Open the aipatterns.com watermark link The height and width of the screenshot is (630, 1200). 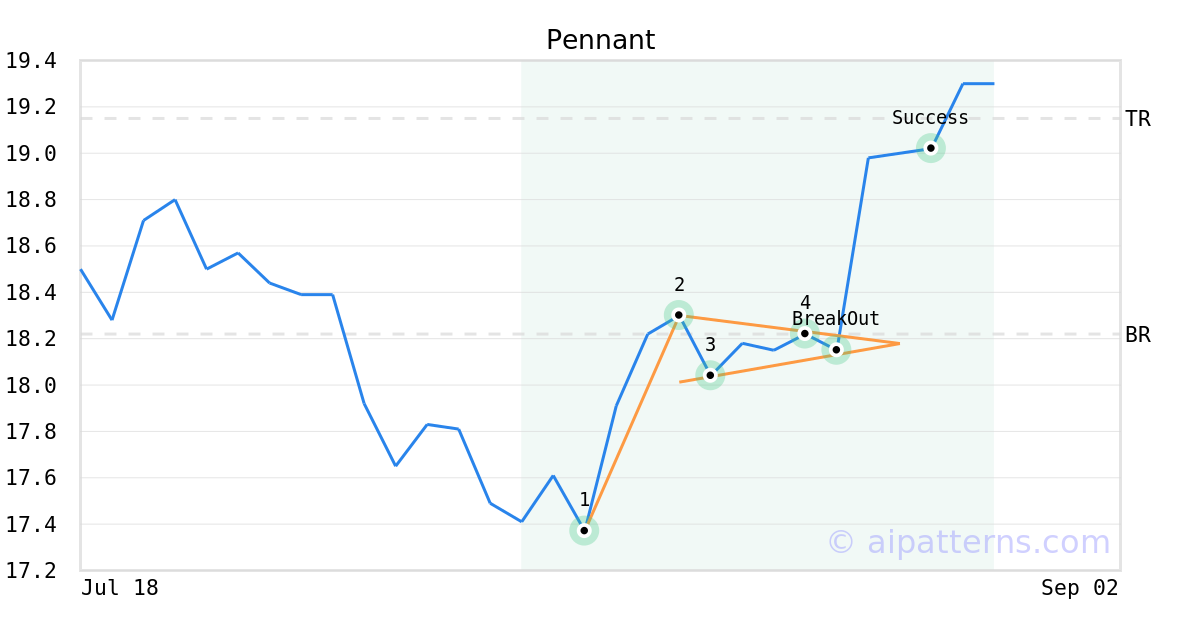tap(968, 542)
